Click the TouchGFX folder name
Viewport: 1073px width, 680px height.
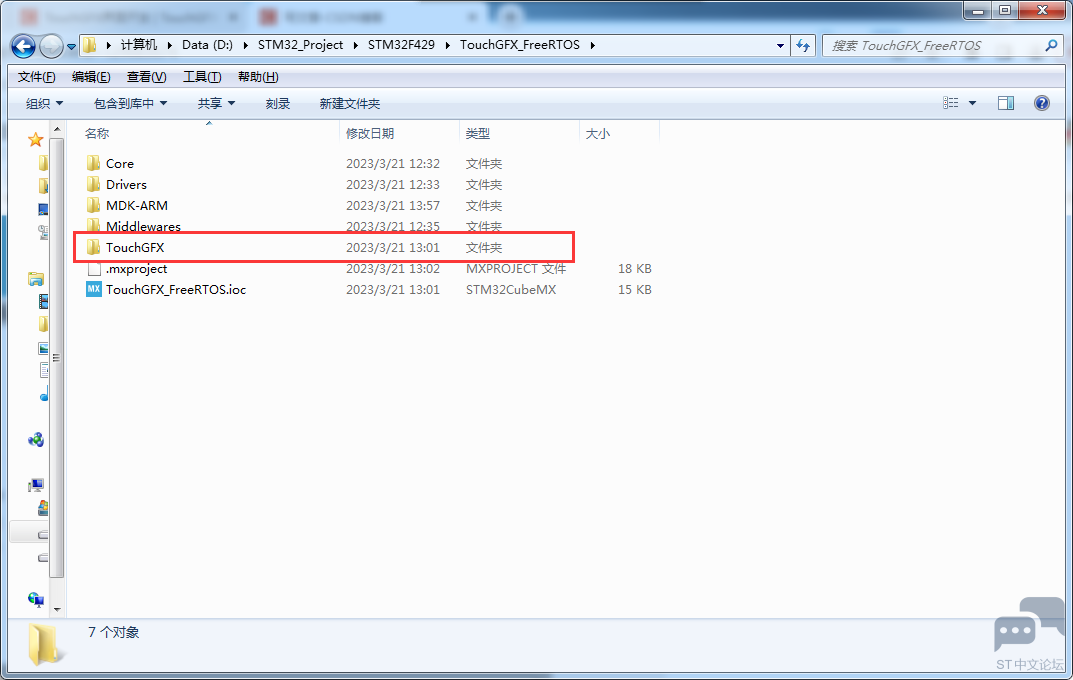[x=135, y=248]
